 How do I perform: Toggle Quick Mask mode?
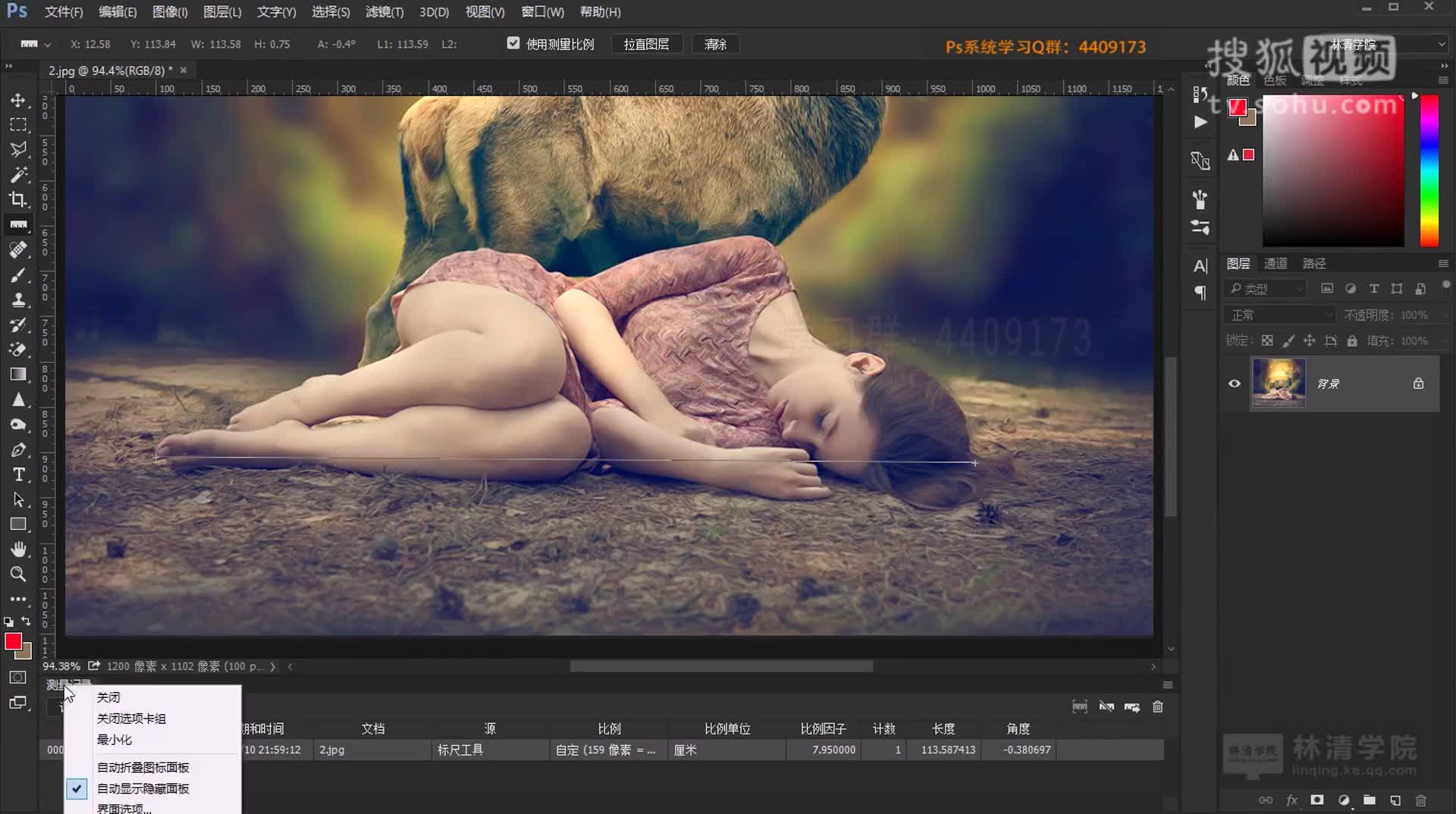point(18,678)
